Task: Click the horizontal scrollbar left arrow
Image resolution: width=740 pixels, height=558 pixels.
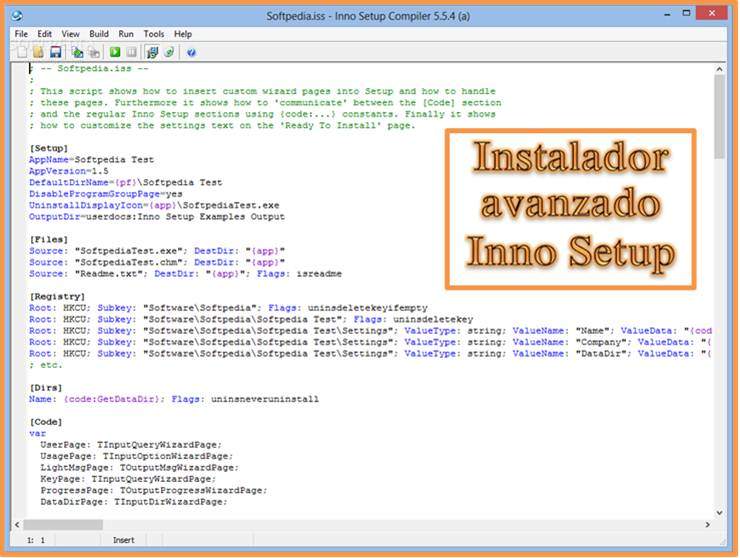Action: (17, 524)
